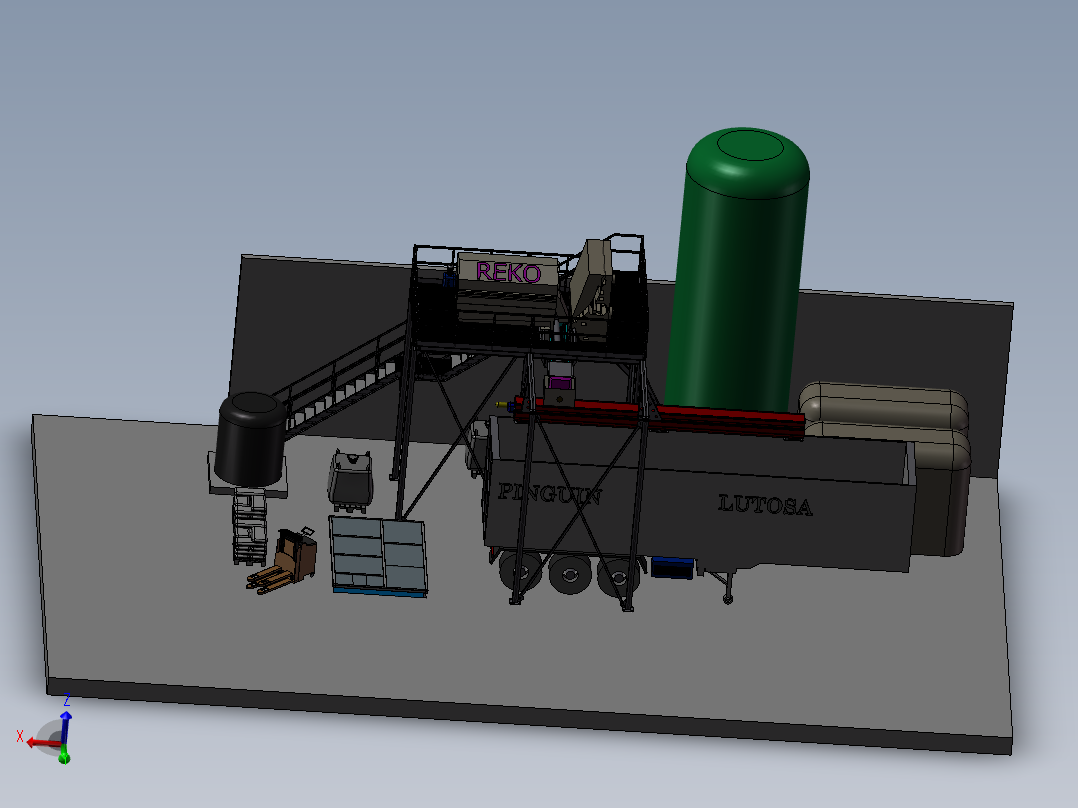Select the middle trailer wheel
This screenshot has width=1078, height=808.
pos(570,573)
